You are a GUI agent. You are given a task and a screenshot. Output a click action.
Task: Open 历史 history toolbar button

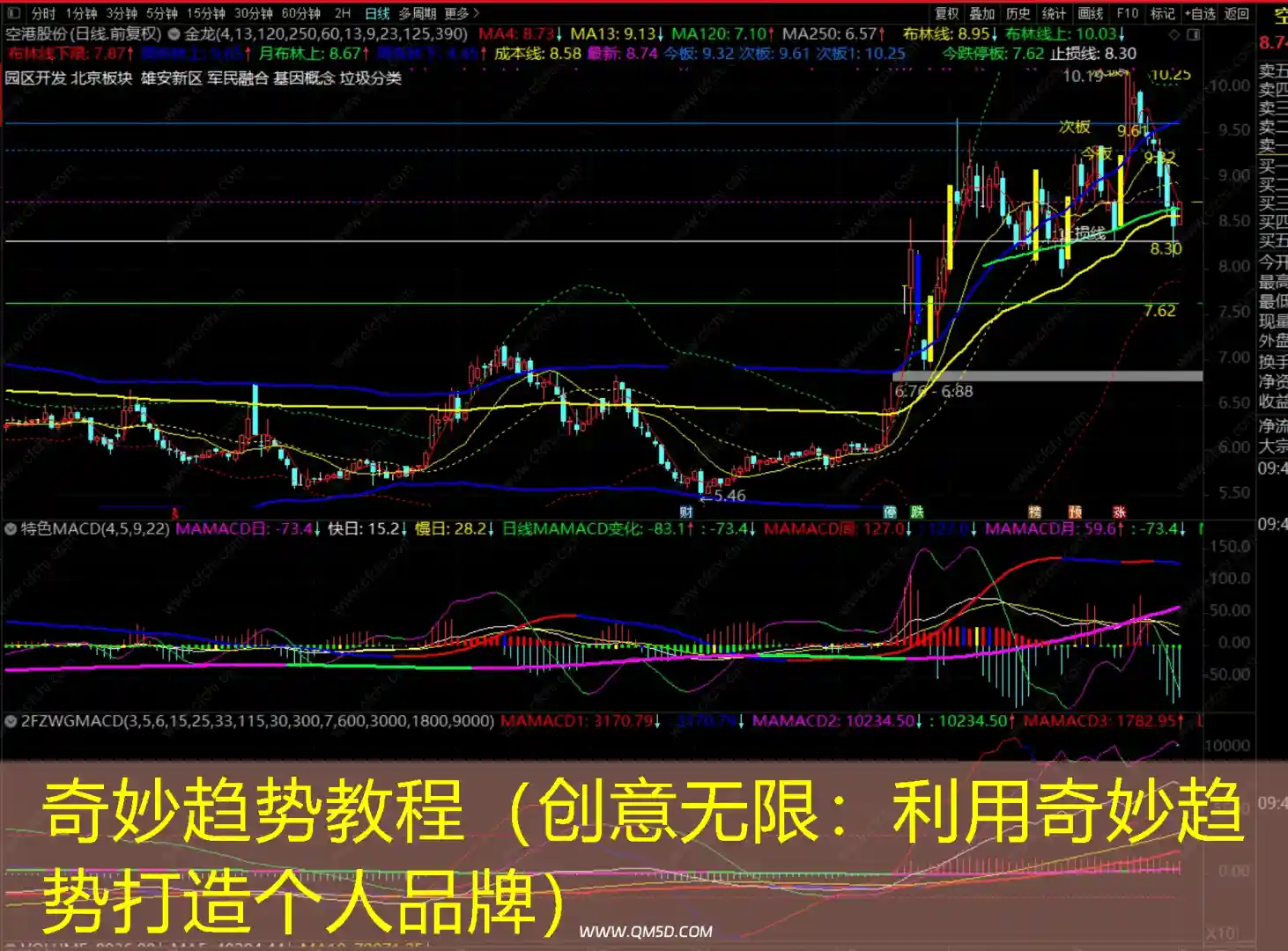[x=1018, y=13]
